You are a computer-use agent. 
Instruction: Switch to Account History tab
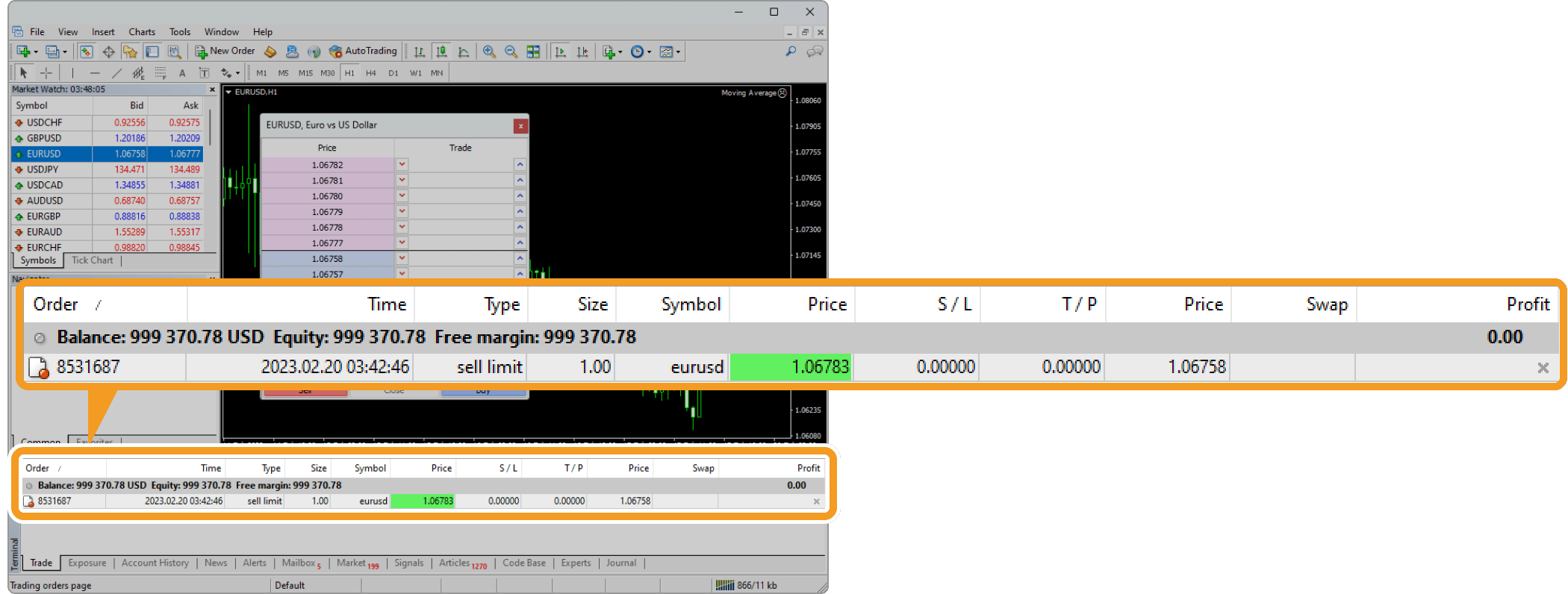pyautogui.click(x=155, y=563)
